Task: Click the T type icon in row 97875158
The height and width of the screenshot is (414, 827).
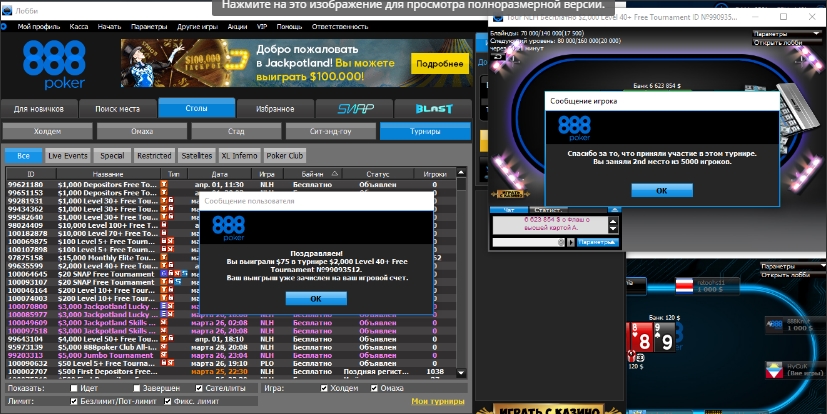Action: [164, 257]
